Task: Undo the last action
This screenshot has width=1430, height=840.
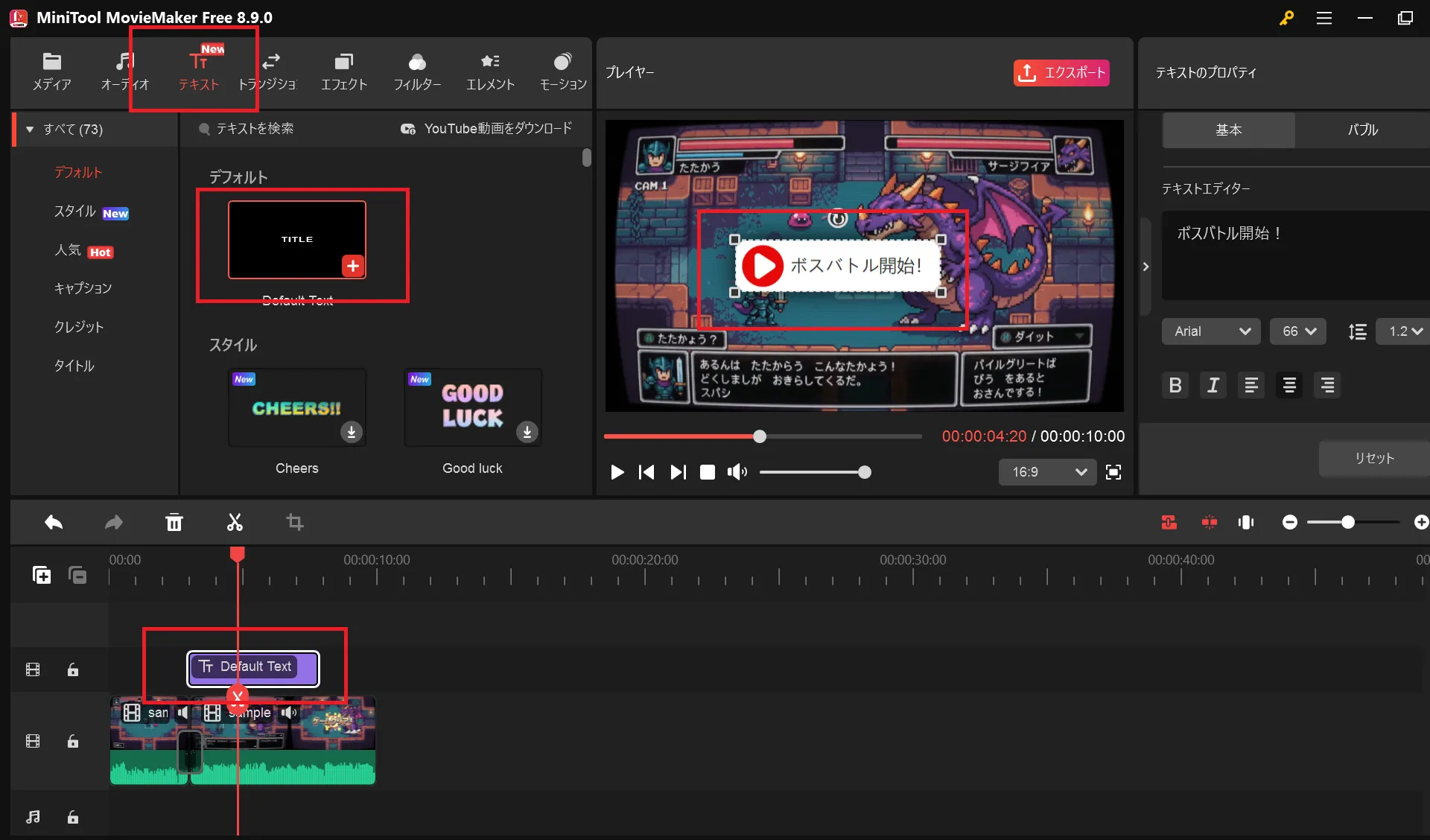Action: coord(54,523)
